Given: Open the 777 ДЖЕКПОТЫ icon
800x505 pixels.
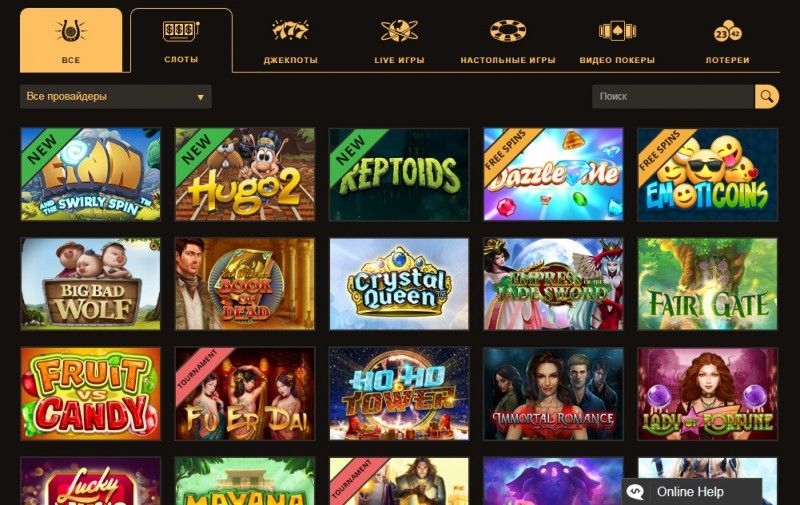Looking at the screenshot, I should click(x=290, y=31).
